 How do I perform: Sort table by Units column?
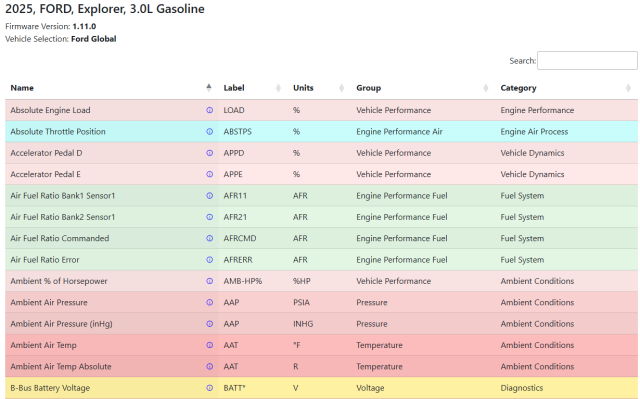pos(319,88)
